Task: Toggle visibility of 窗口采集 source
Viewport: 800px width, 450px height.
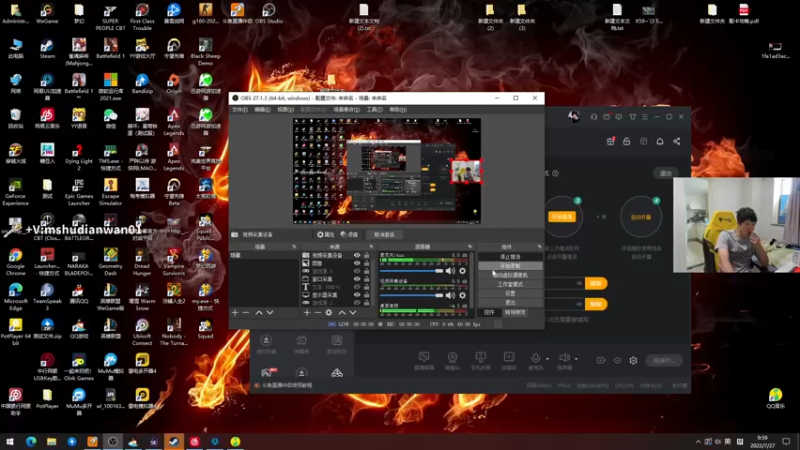Action: 357,279
